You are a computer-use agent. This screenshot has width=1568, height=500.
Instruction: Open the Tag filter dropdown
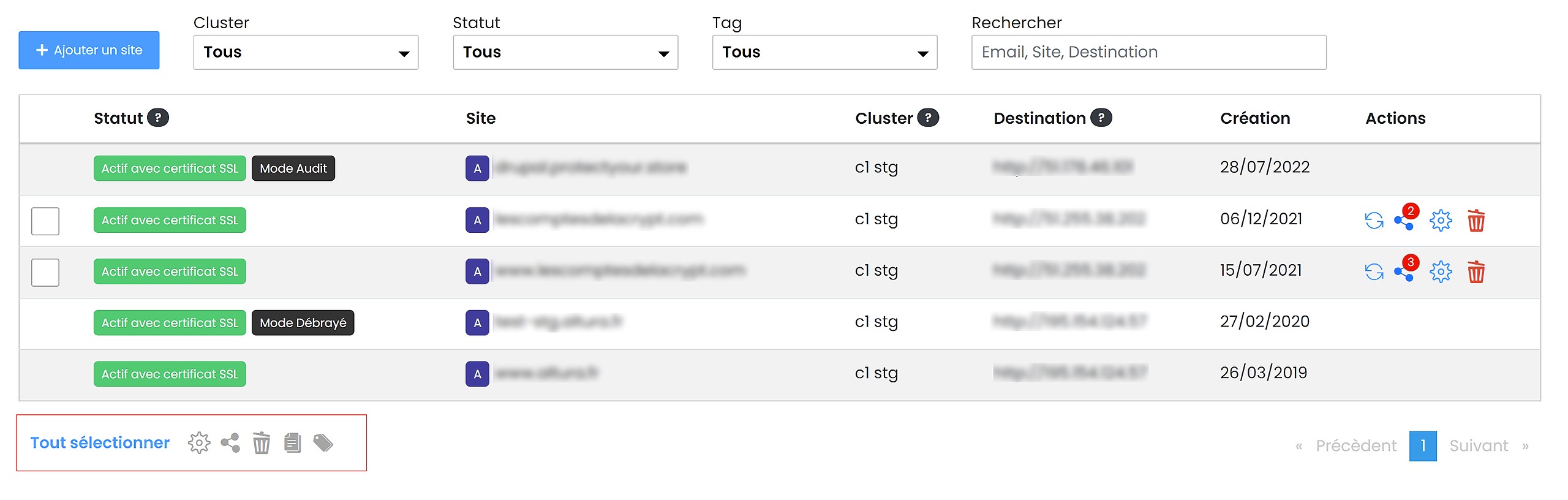click(x=824, y=52)
